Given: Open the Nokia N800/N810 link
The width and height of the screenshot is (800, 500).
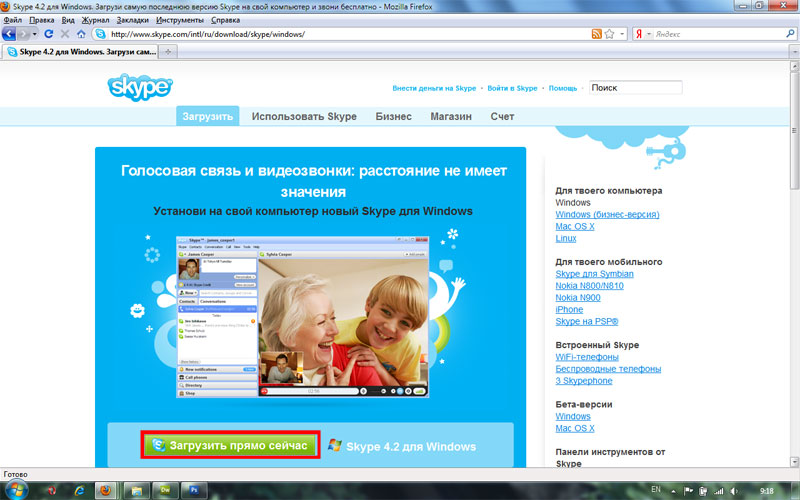Looking at the screenshot, I should click(589, 286).
